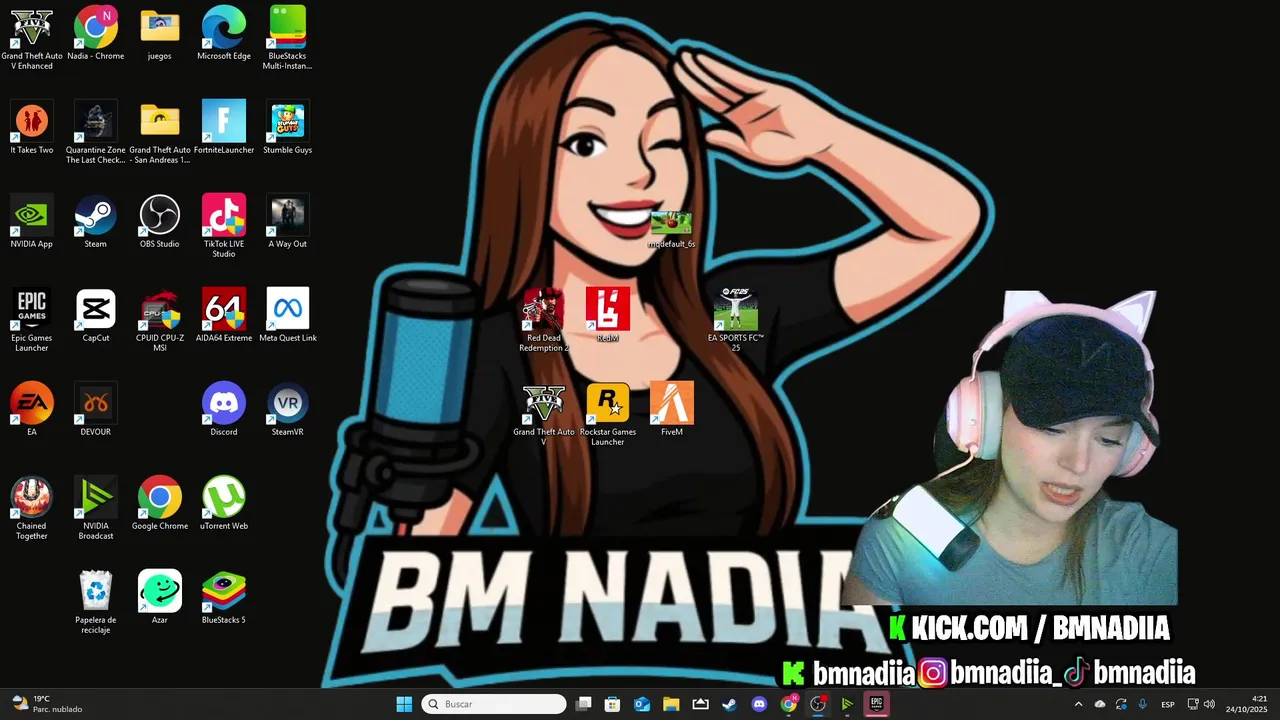This screenshot has height=720, width=1280.
Task: Open the juegos folder
Action: [160, 35]
